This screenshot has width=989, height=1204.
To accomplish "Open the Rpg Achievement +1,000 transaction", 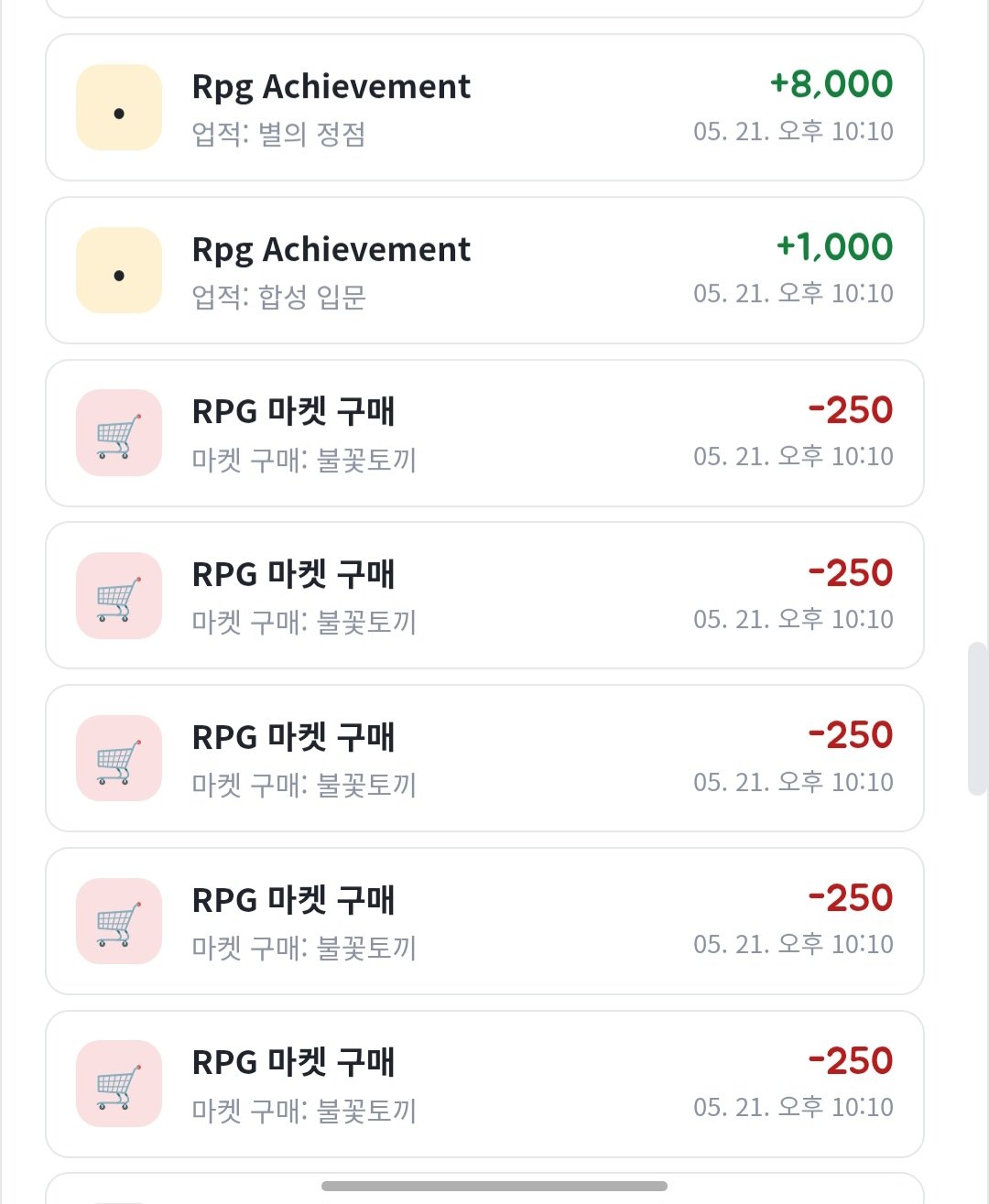I will [484, 271].
